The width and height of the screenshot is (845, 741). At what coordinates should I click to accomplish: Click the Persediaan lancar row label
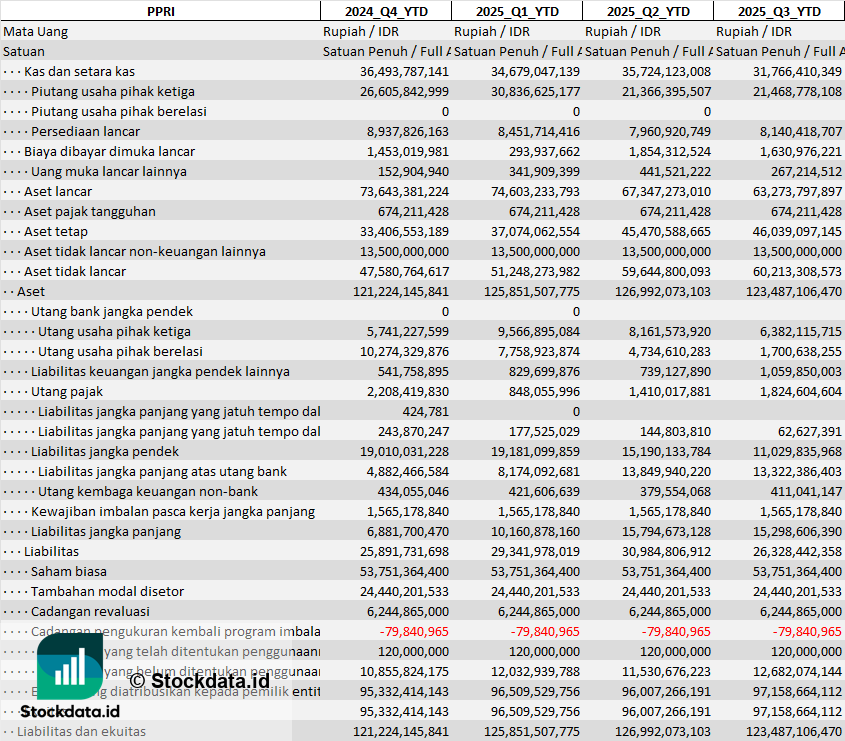[85, 131]
